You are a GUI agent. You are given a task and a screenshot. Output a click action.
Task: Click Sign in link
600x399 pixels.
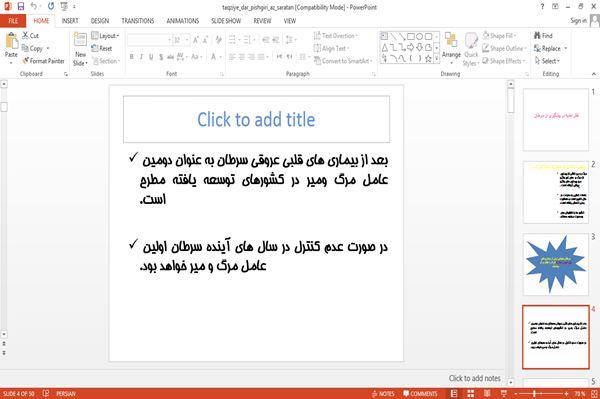tap(578, 21)
